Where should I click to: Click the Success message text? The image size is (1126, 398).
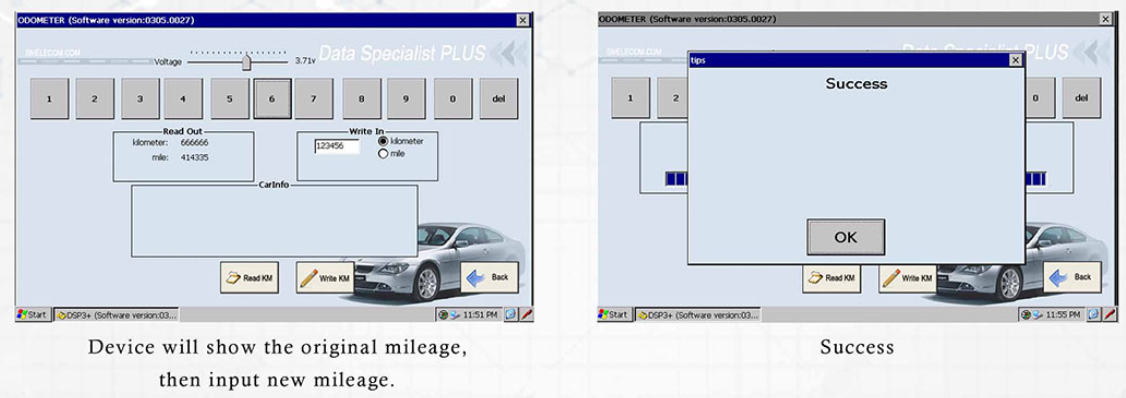pyautogui.click(x=856, y=83)
